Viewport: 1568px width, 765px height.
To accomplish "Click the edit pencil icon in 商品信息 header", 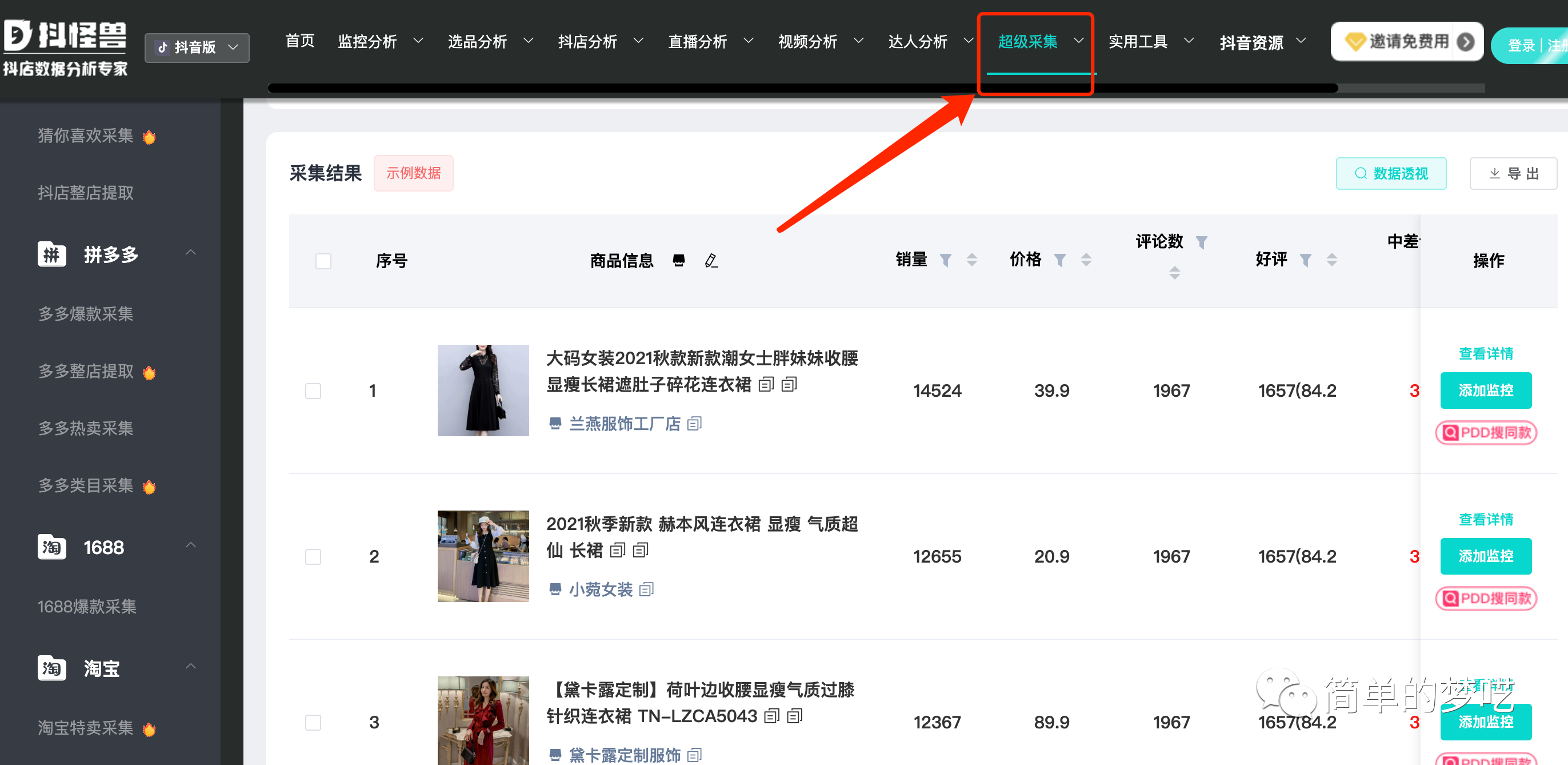I will coord(711,261).
